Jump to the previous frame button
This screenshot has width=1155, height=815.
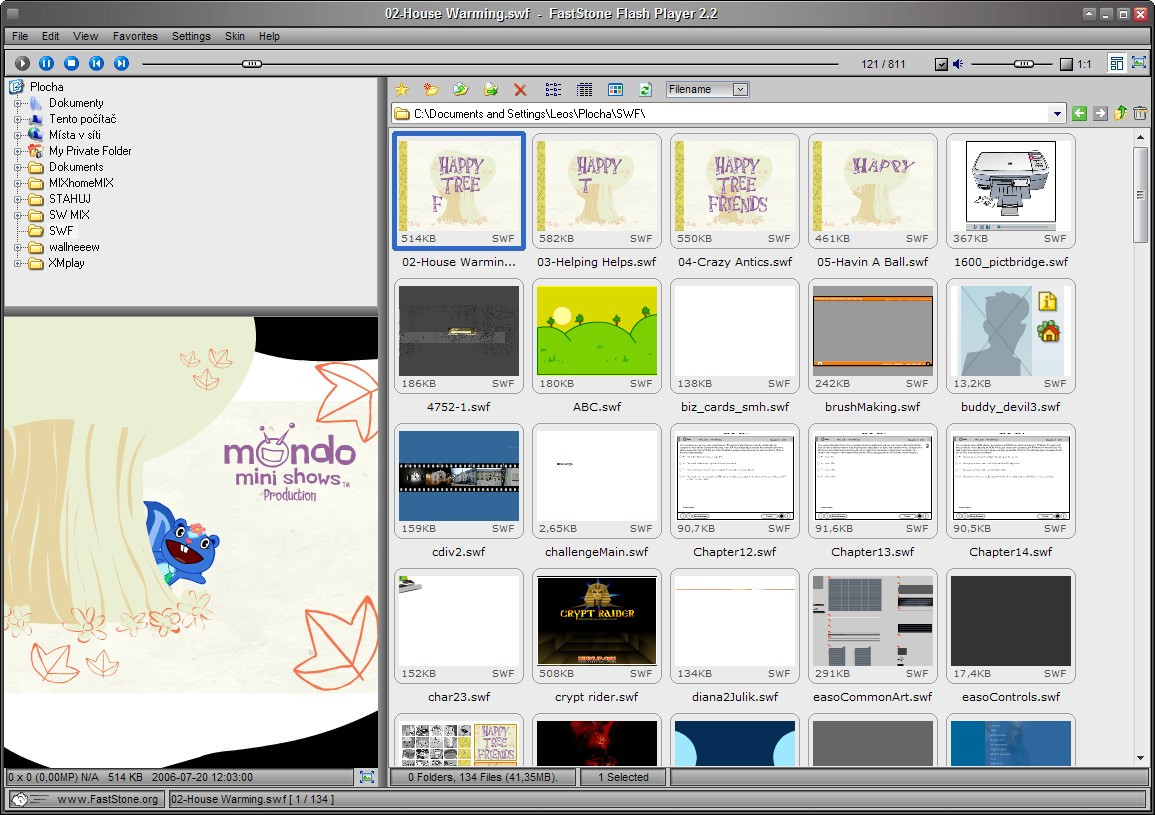pyautogui.click(x=96, y=63)
